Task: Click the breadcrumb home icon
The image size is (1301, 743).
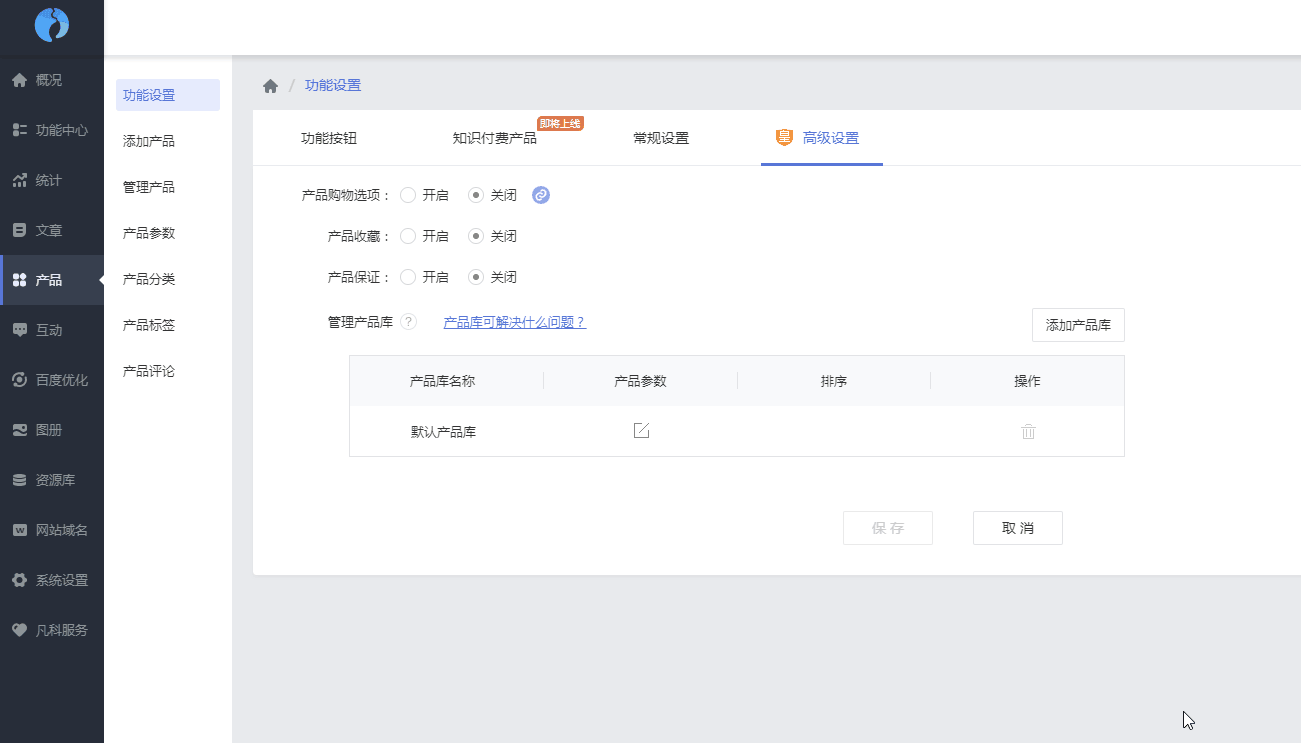Action: [x=270, y=86]
